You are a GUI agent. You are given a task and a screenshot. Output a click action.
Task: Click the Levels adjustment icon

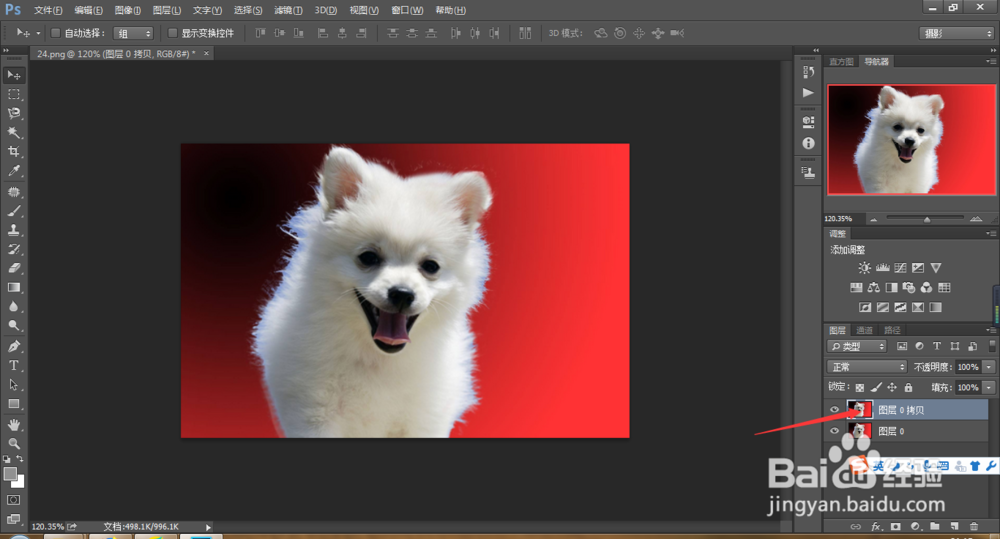pos(883,268)
